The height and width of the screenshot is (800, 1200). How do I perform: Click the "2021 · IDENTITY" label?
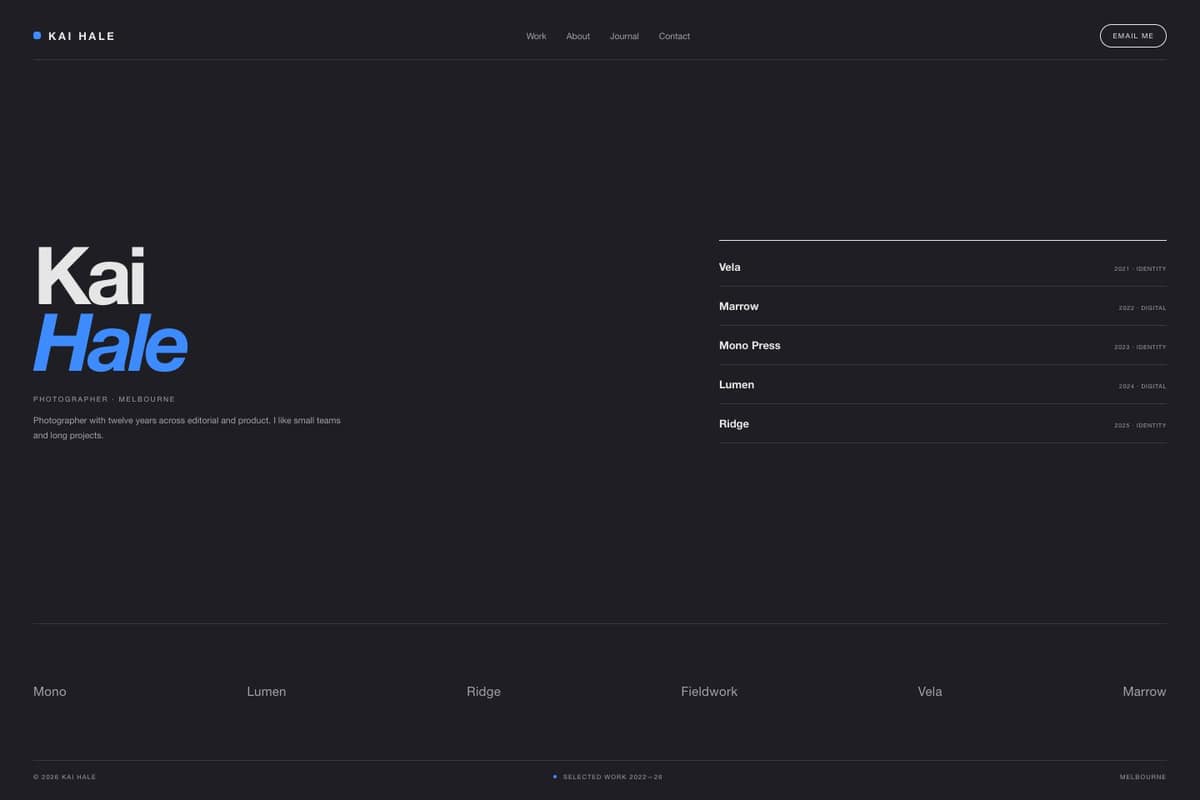click(1140, 269)
